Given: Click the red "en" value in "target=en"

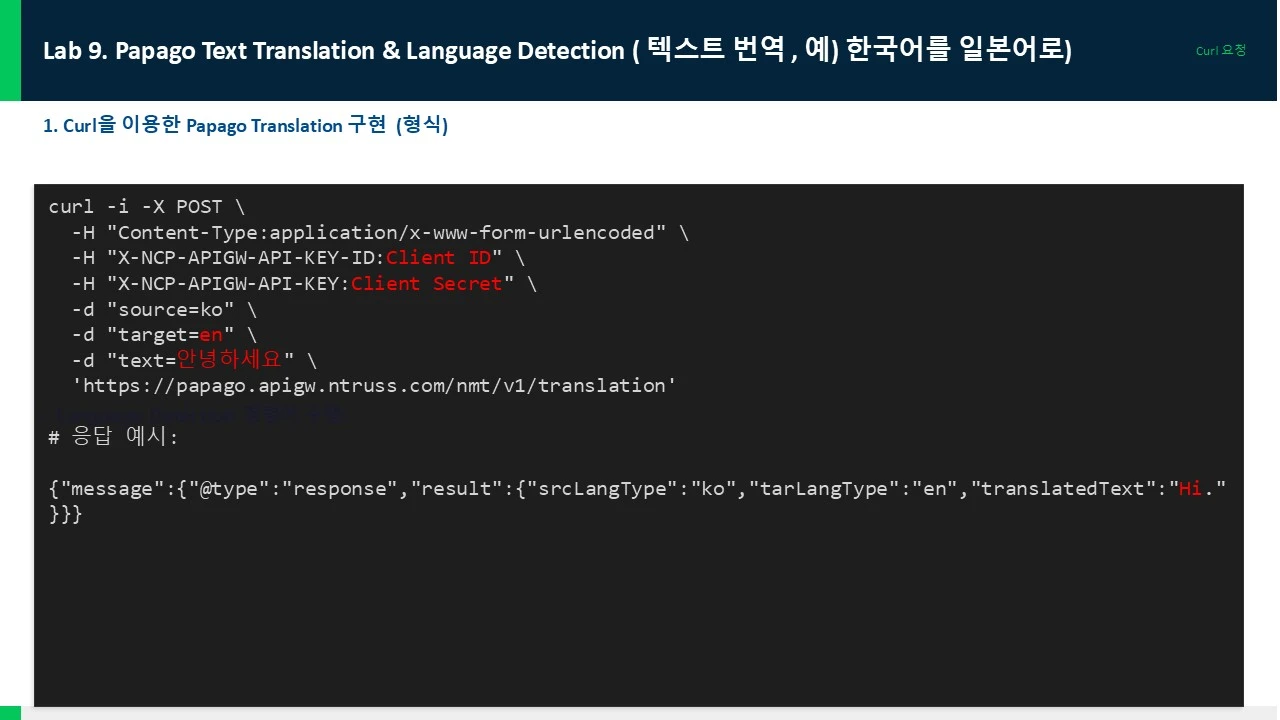Looking at the screenshot, I should [210, 336].
